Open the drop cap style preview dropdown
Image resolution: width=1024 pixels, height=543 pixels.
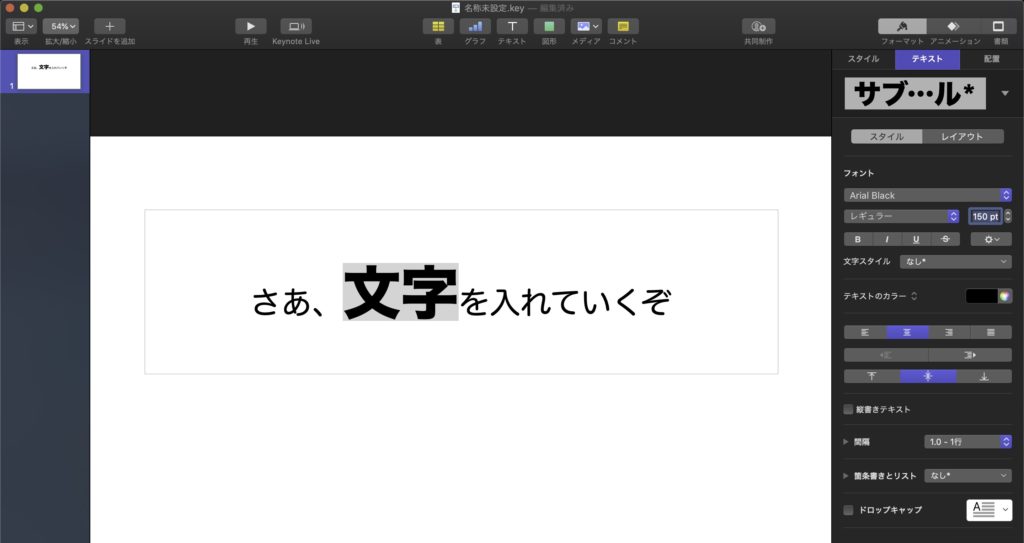coord(989,510)
